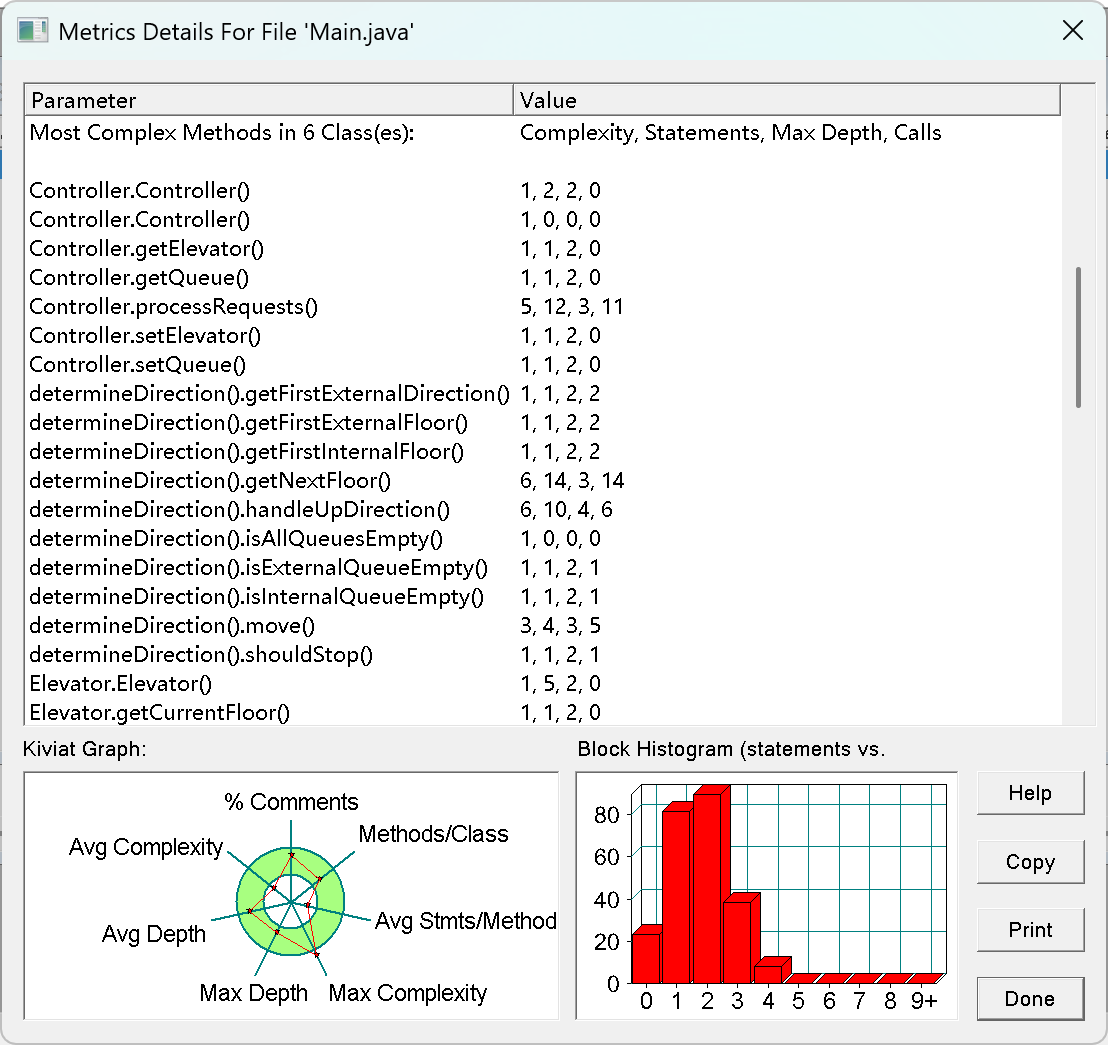This screenshot has height=1045, width=1108.
Task: Select the Controller.getQueue() row
Action: (x=543, y=278)
